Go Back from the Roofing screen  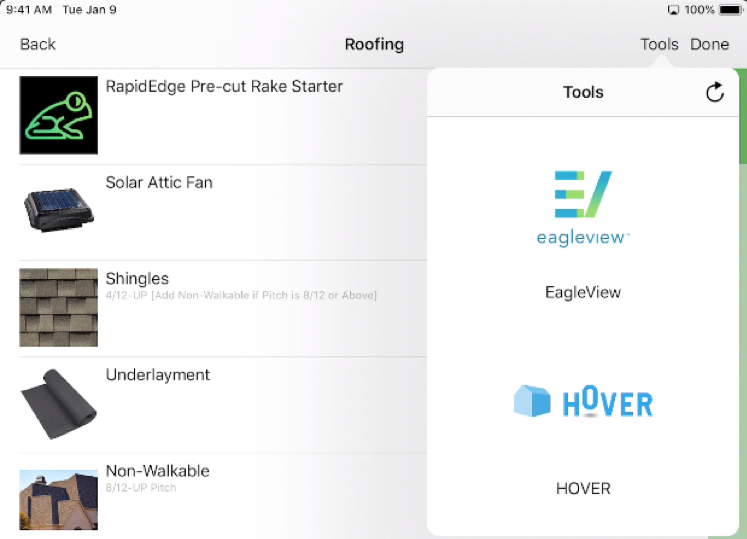[38, 44]
